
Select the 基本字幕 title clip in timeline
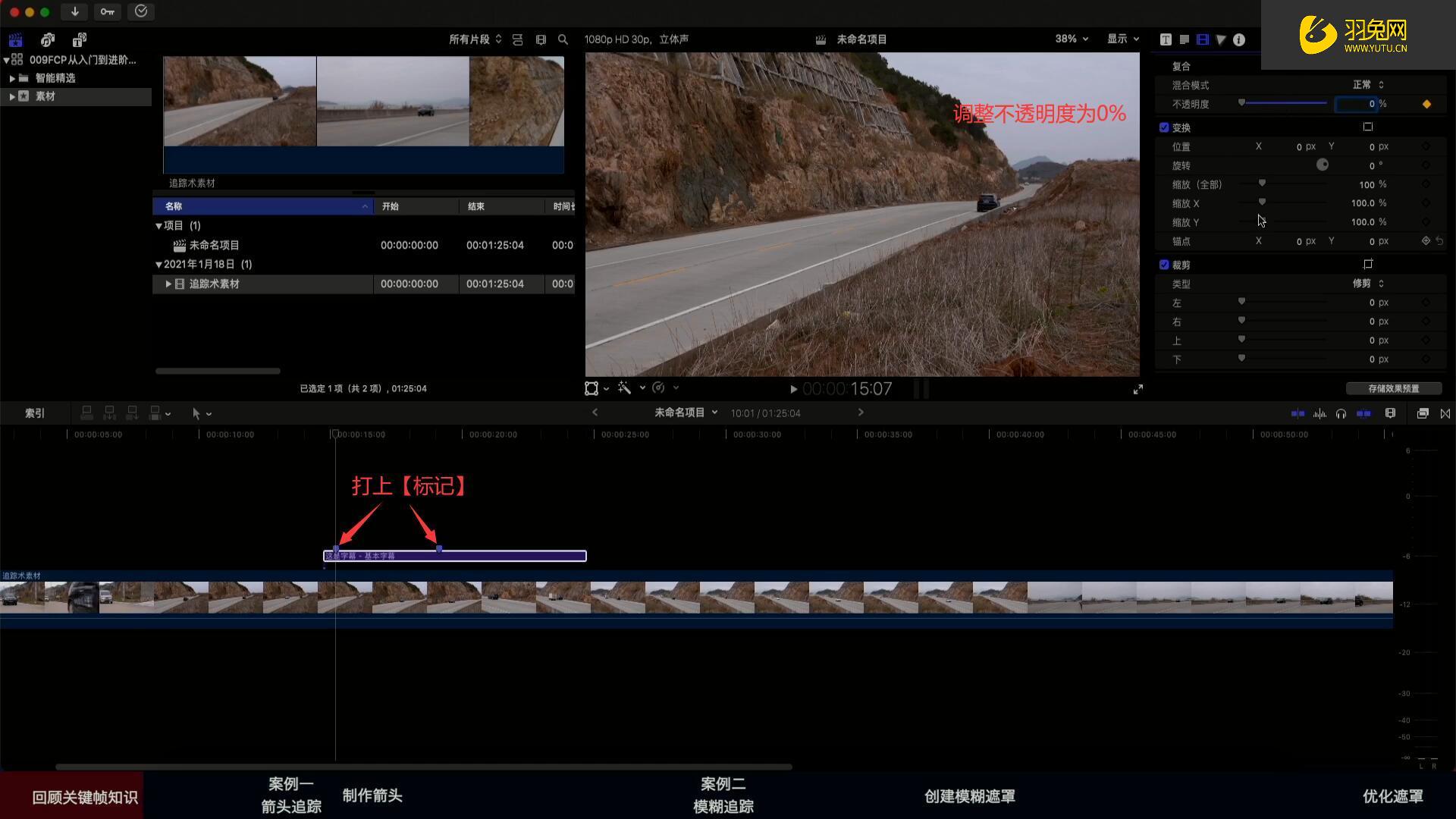pyautogui.click(x=455, y=556)
